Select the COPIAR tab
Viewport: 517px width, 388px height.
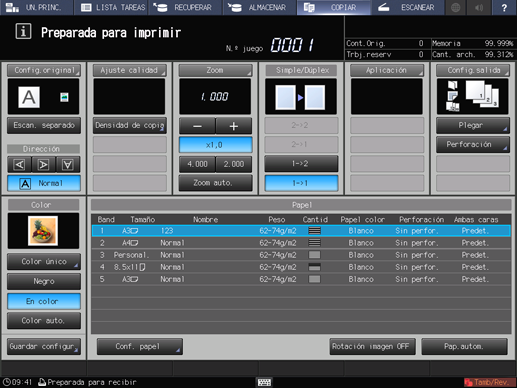click(x=334, y=7)
